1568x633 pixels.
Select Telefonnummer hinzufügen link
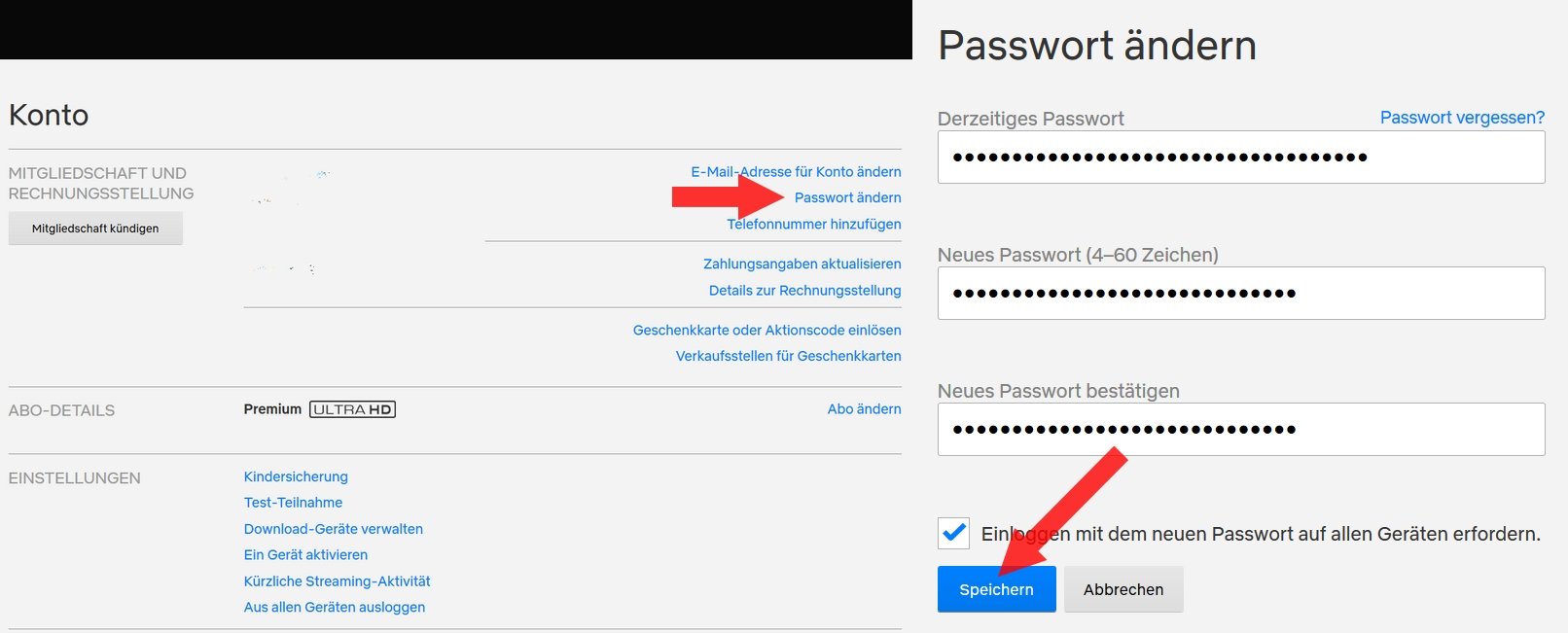coord(814,224)
